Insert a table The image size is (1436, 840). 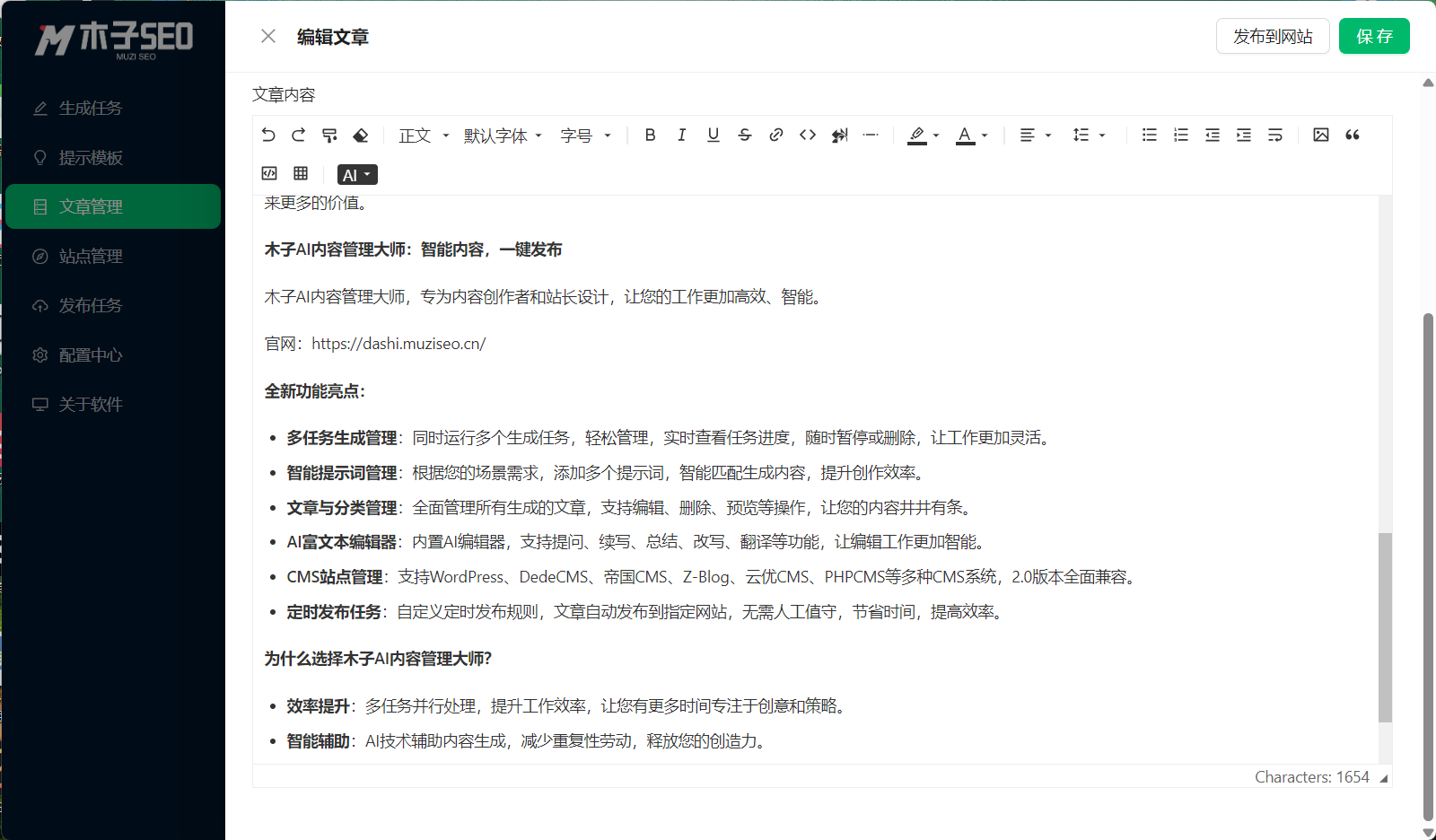click(301, 173)
